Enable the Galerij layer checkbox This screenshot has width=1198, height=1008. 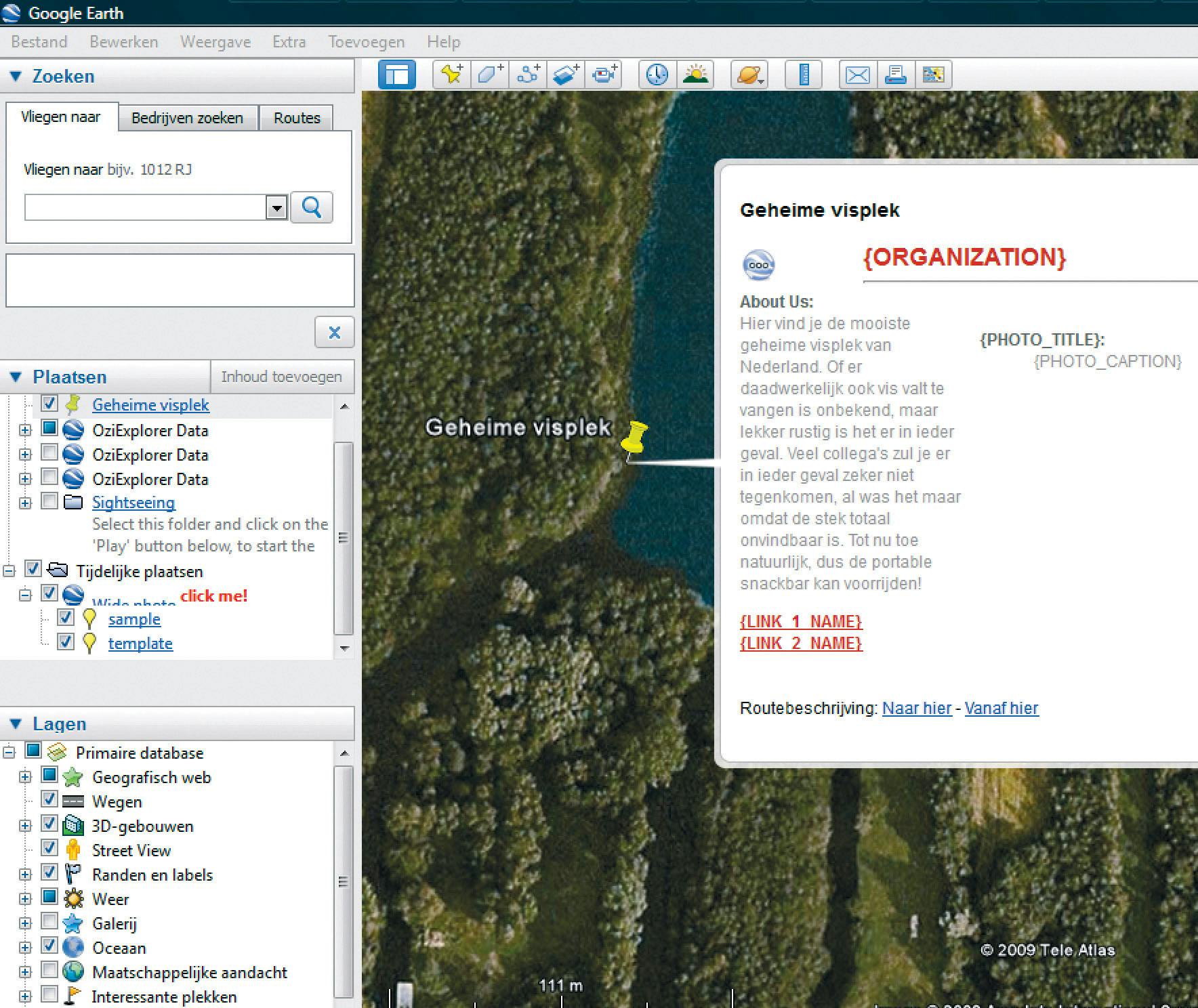click(x=49, y=921)
